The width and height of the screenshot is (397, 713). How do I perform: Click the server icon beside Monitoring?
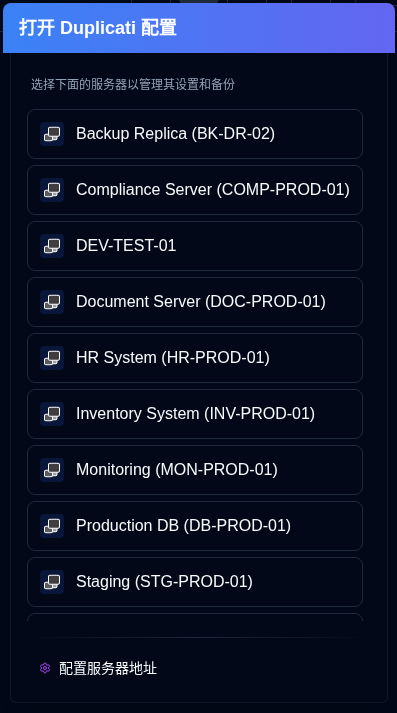tap(52, 469)
